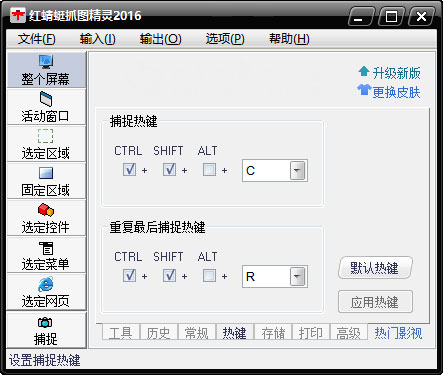Switch to the 高级 tab

349,332
